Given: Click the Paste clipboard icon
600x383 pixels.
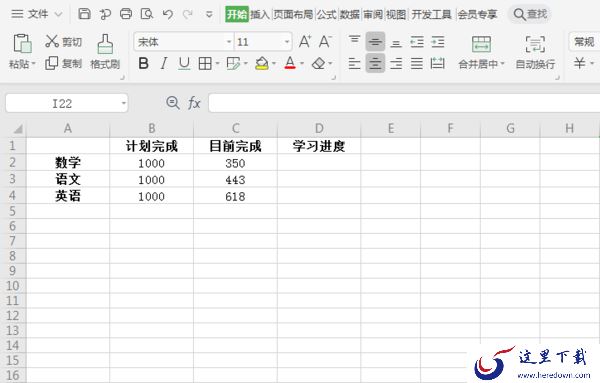Looking at the screenshot, I should [22, 43].
